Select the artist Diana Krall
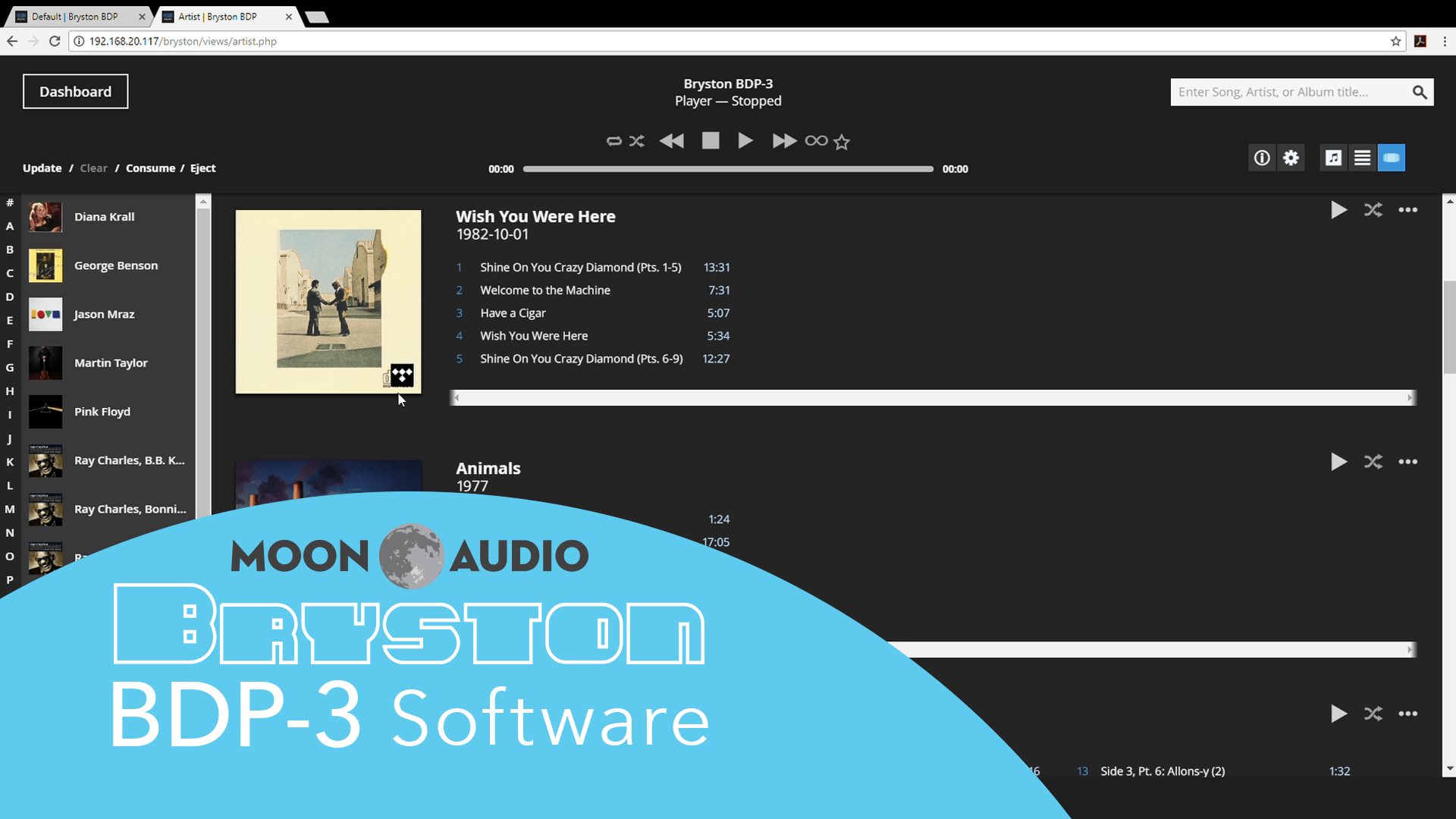The width and height of the screenshot is (1456, 819). pos(110,217)
